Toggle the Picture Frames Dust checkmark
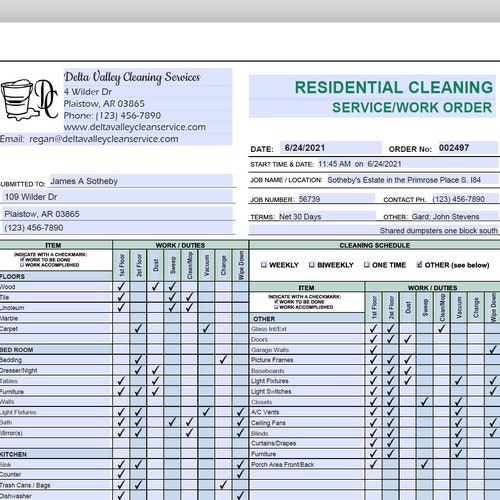Viewport: 500px width, 500px height. point(407,360)
